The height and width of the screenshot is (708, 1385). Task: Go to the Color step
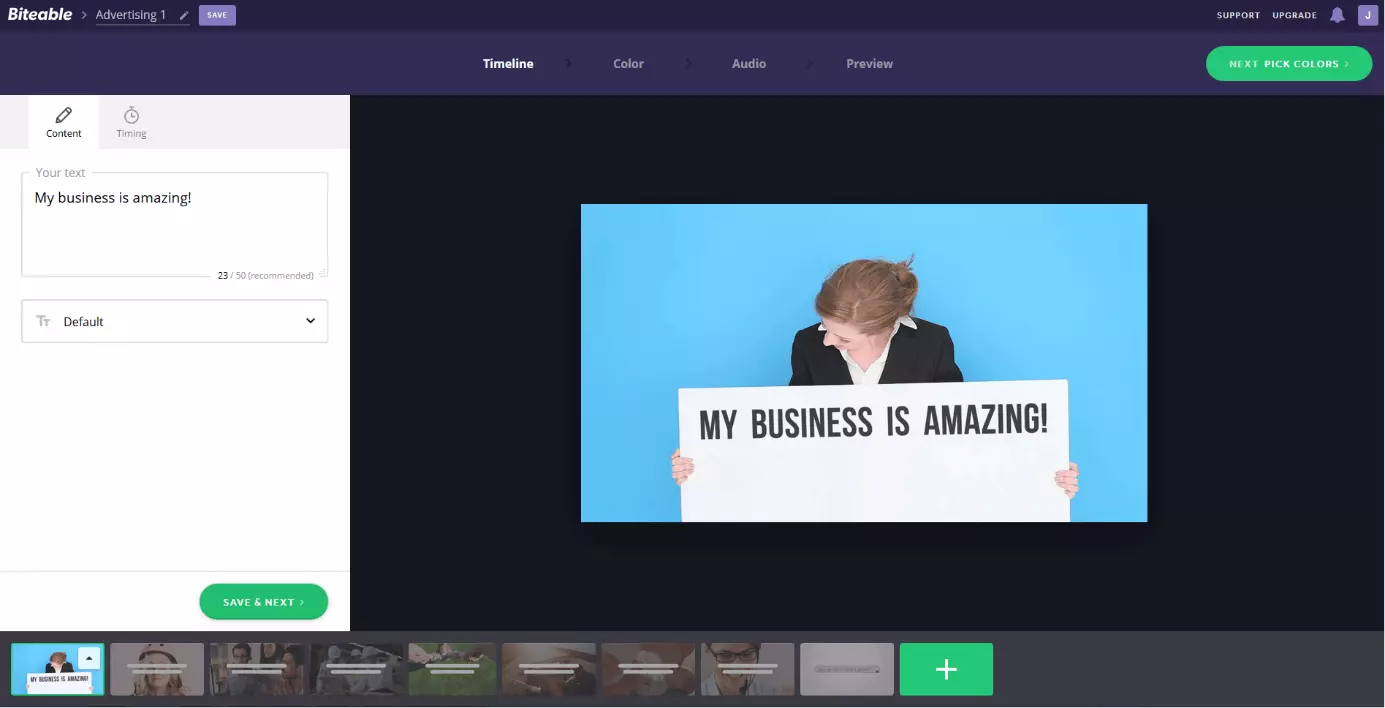point(628,63)
